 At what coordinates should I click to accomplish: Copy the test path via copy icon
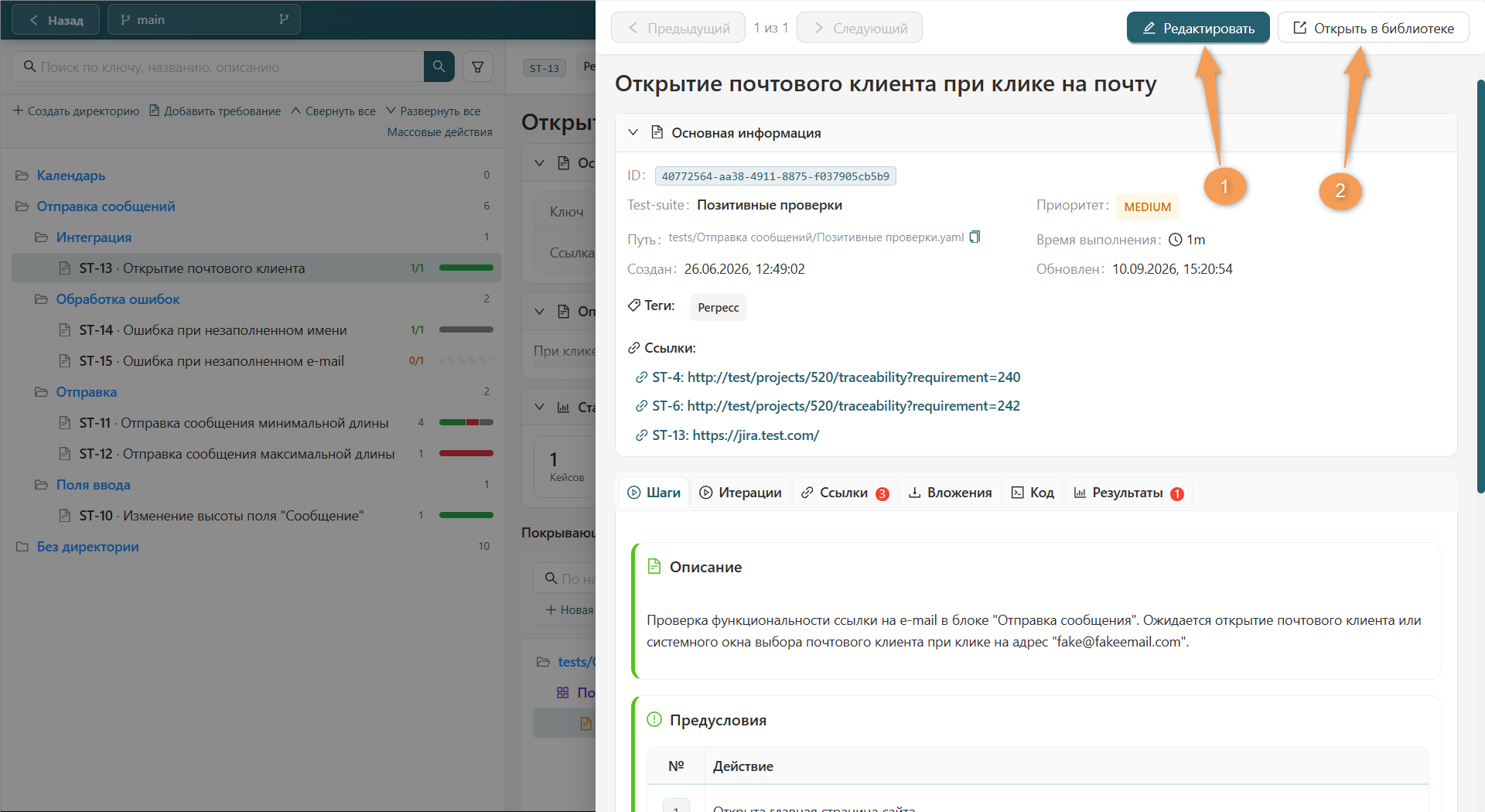click(975, 237)
